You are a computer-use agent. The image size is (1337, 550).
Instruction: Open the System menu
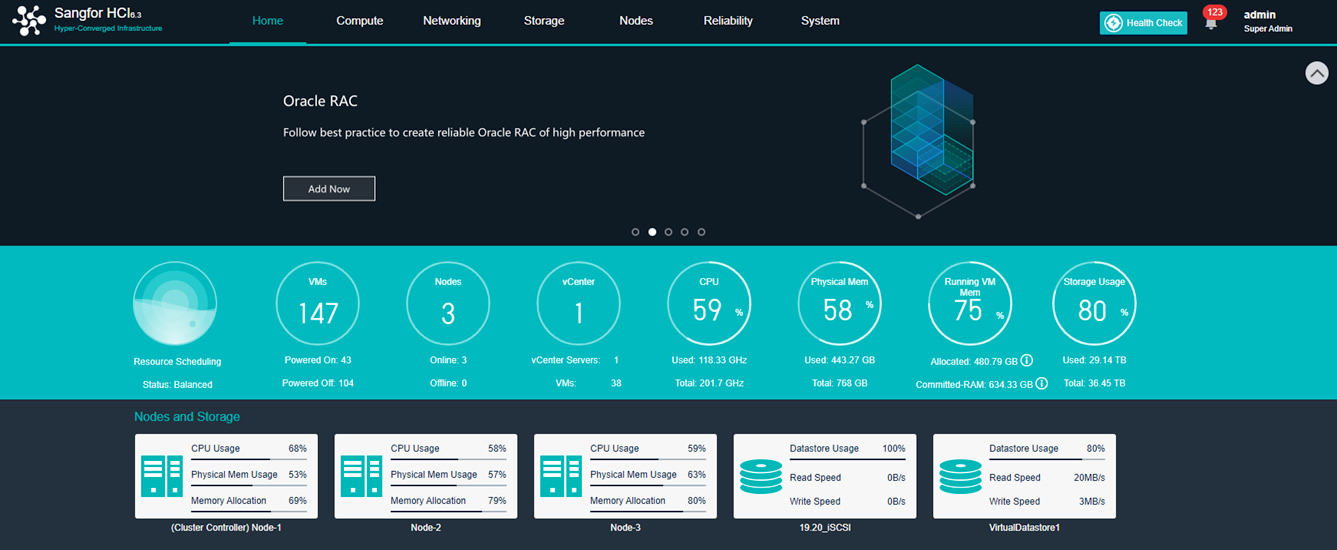pos(820,21)
